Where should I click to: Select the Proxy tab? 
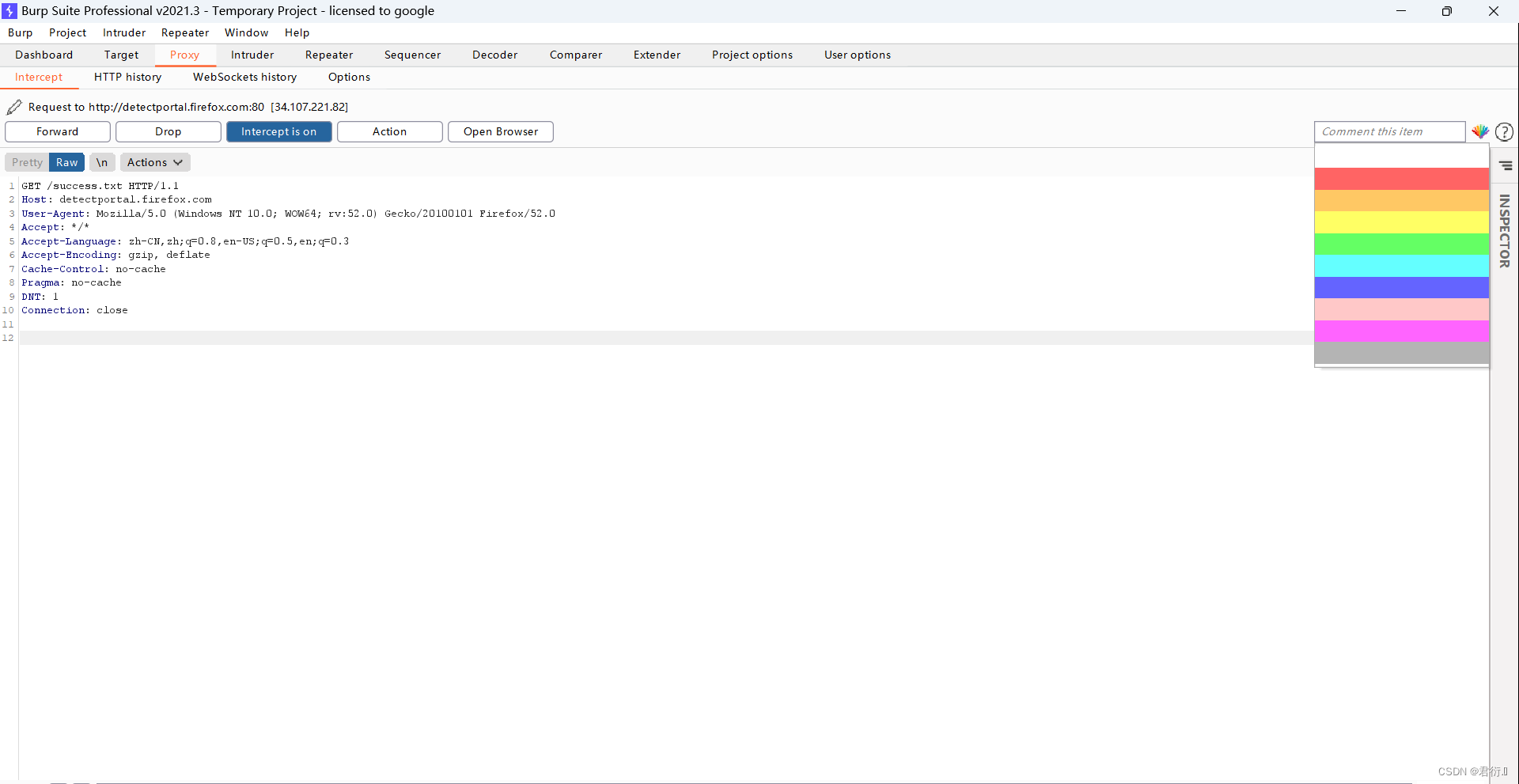184,55
